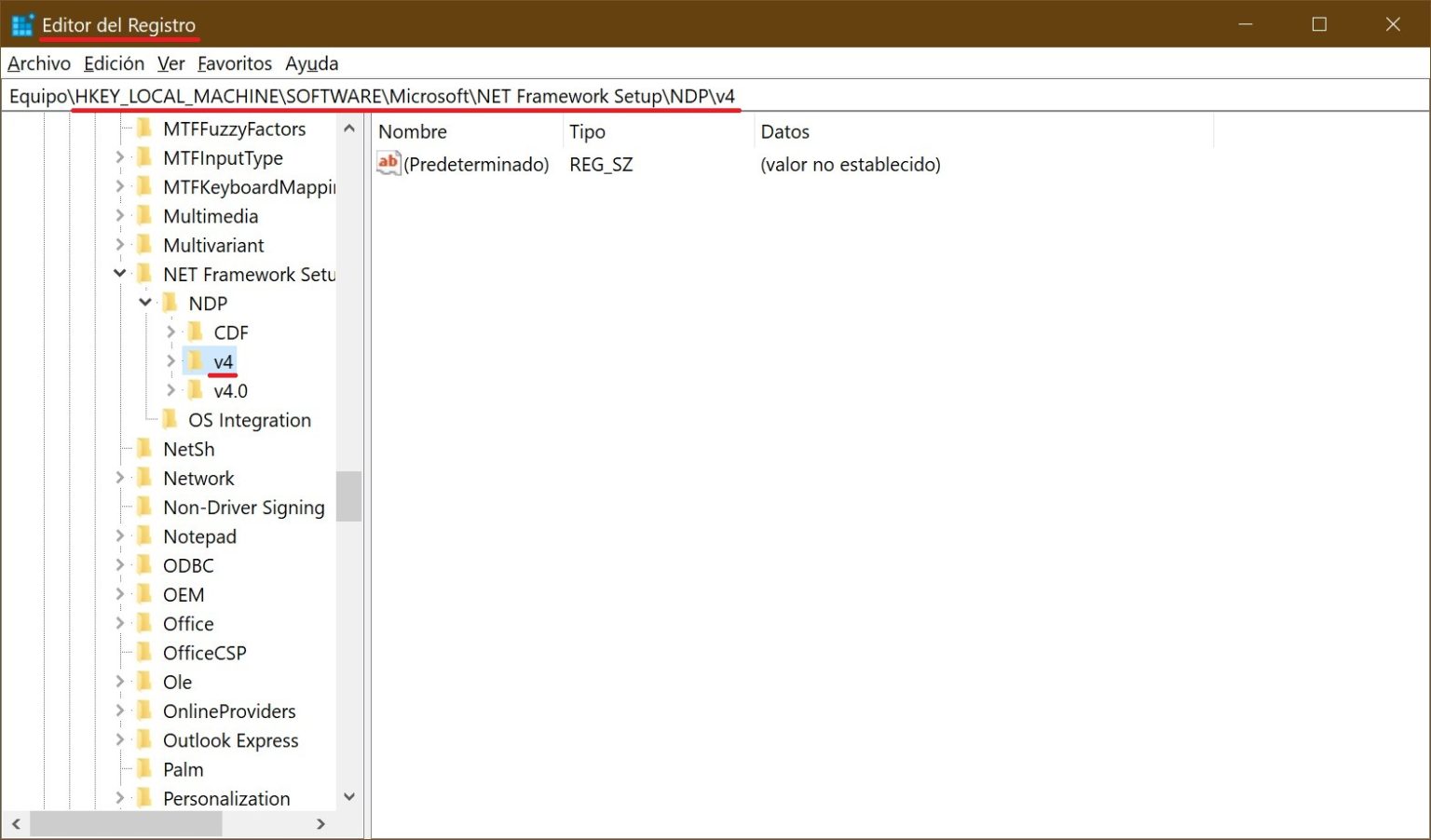This screenshot has height=840, width=1431.
Task: Click the Registry Editor icon in title bar
Action: (x=21, y=24)
